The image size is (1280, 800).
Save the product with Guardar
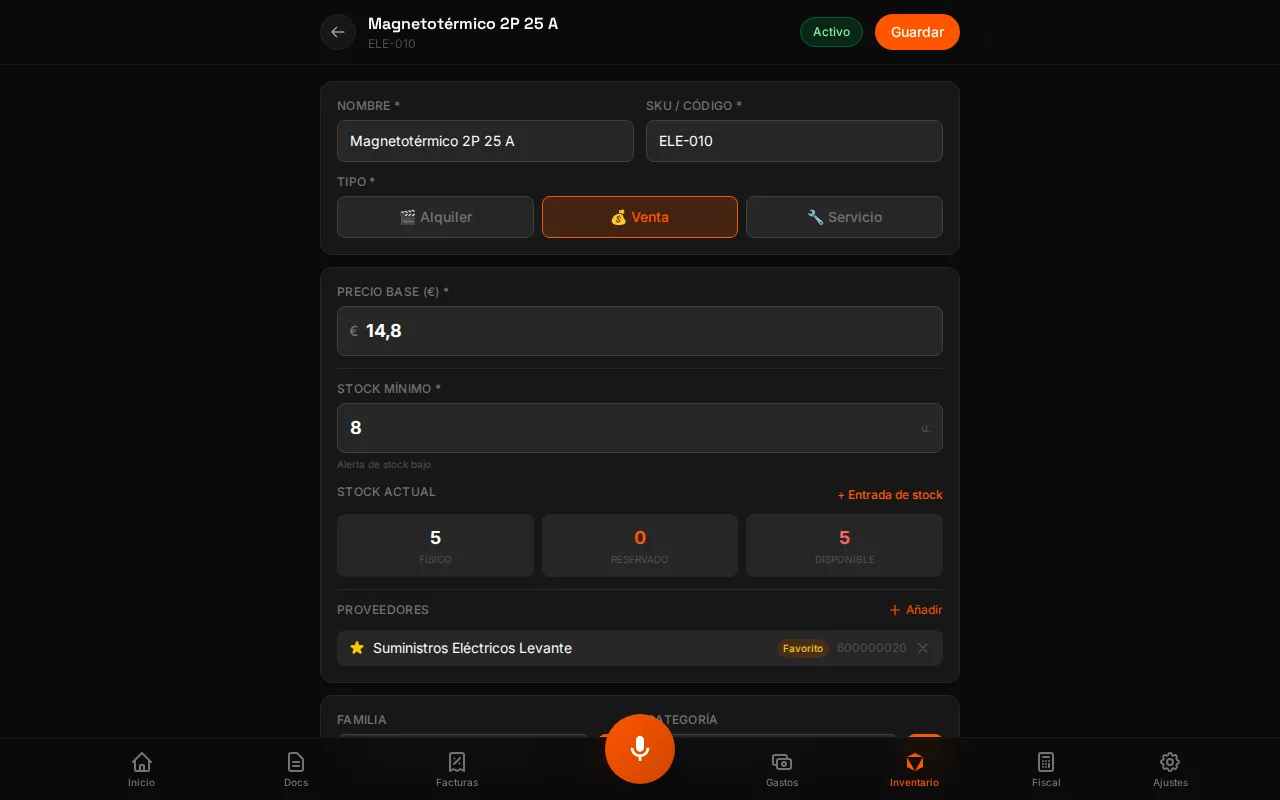pyautogui.click(x=917, y=32)
